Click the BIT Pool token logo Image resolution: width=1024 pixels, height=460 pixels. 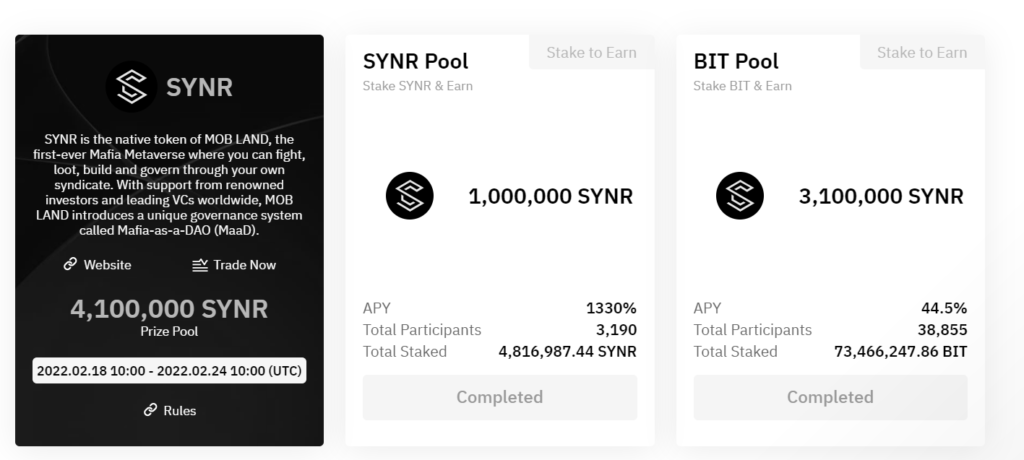[740, 196]
